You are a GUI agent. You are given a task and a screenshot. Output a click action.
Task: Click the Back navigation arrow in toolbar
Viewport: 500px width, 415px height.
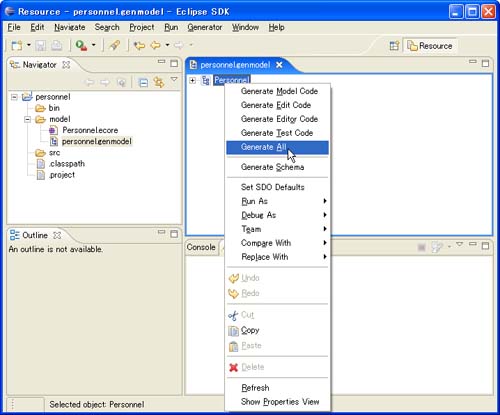pyautogui.click(x=156, y=45)
